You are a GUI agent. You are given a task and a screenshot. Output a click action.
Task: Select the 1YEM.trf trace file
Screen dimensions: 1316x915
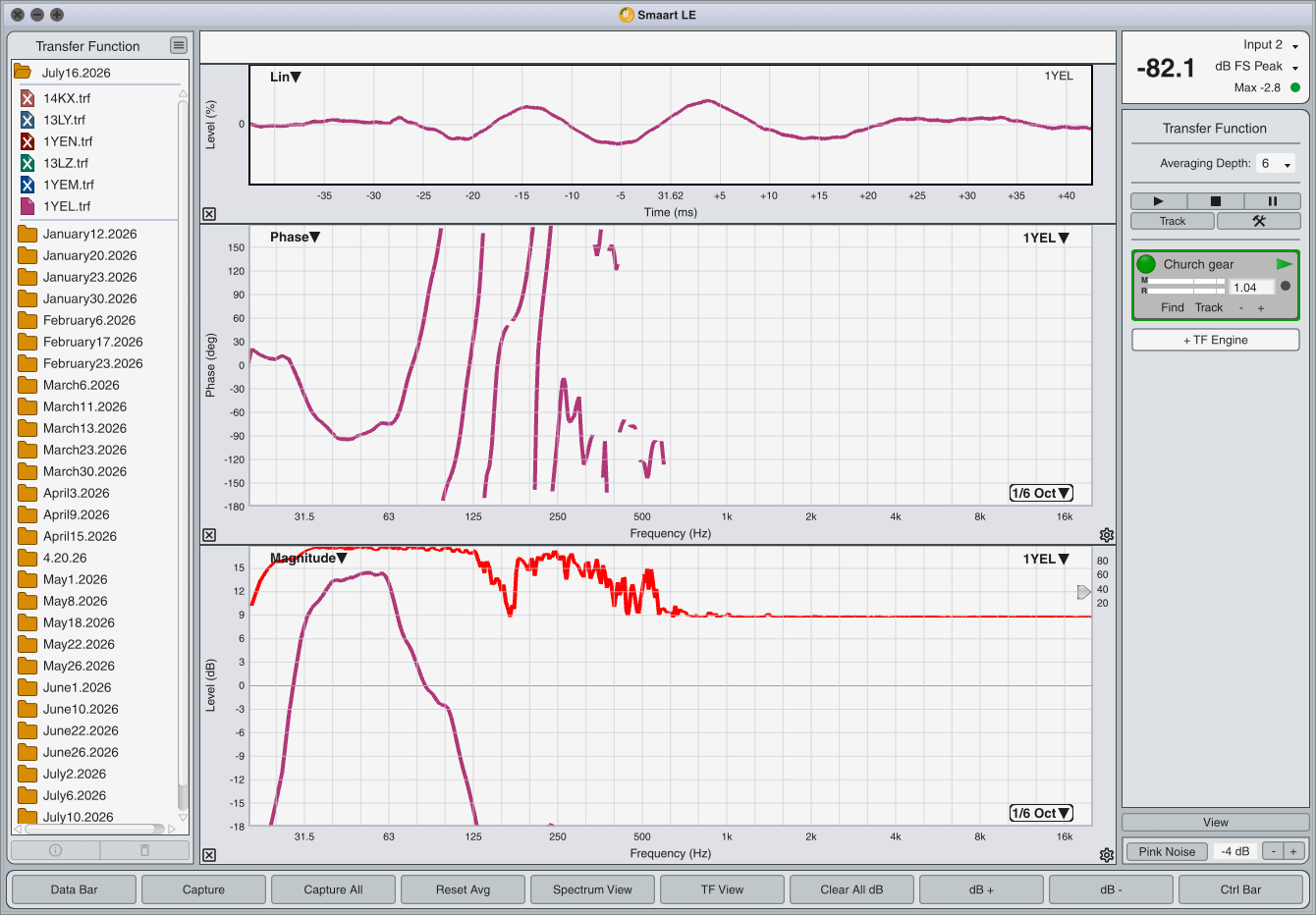(69, 185)
